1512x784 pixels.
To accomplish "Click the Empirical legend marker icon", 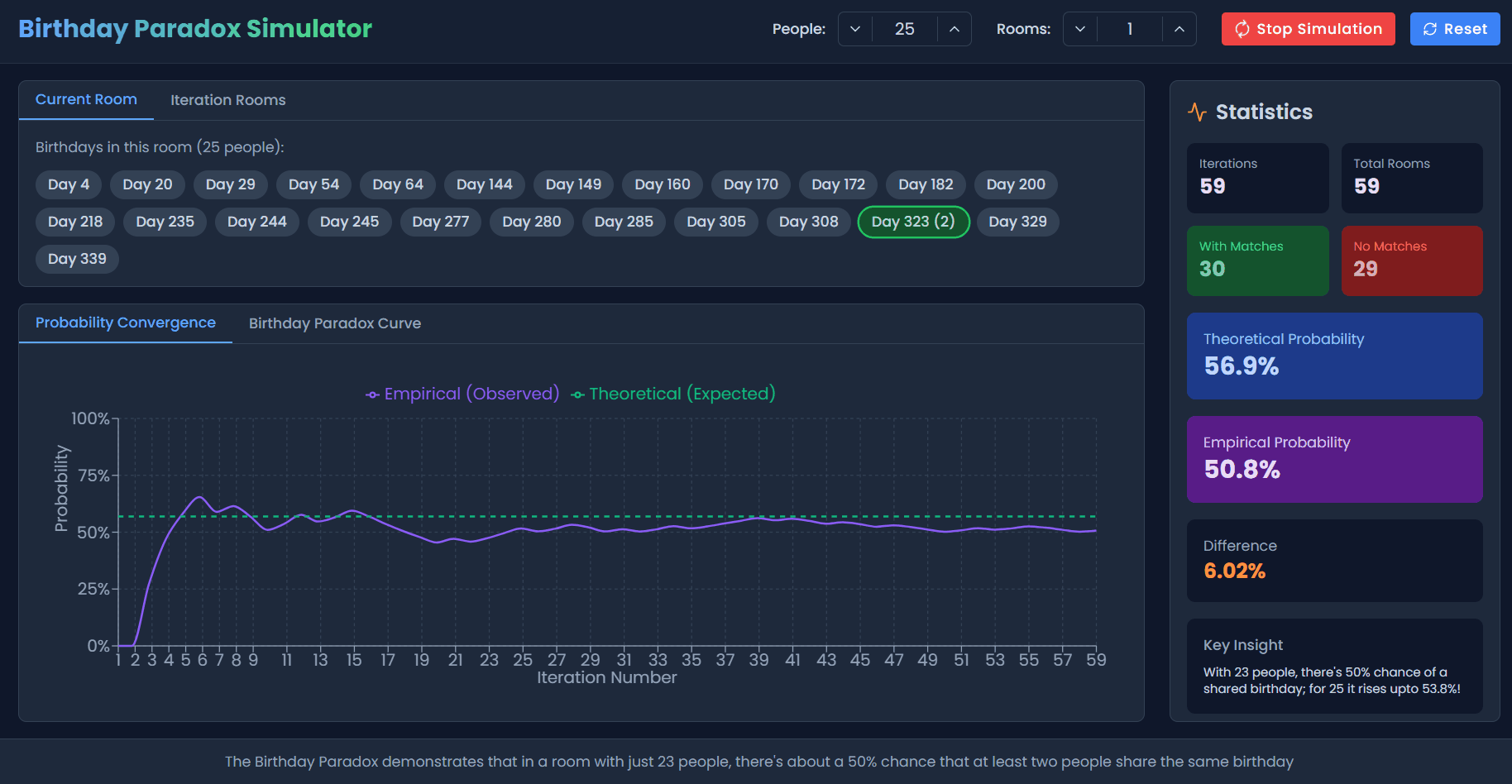I will coord(373,394).
